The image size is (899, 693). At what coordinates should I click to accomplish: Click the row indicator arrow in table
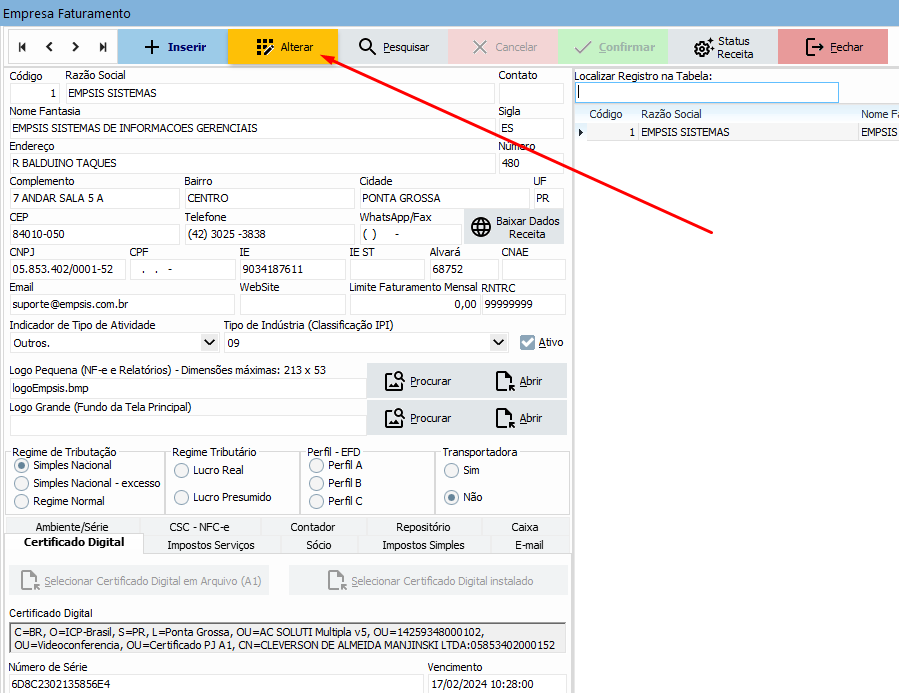click(x=581, y=132)
